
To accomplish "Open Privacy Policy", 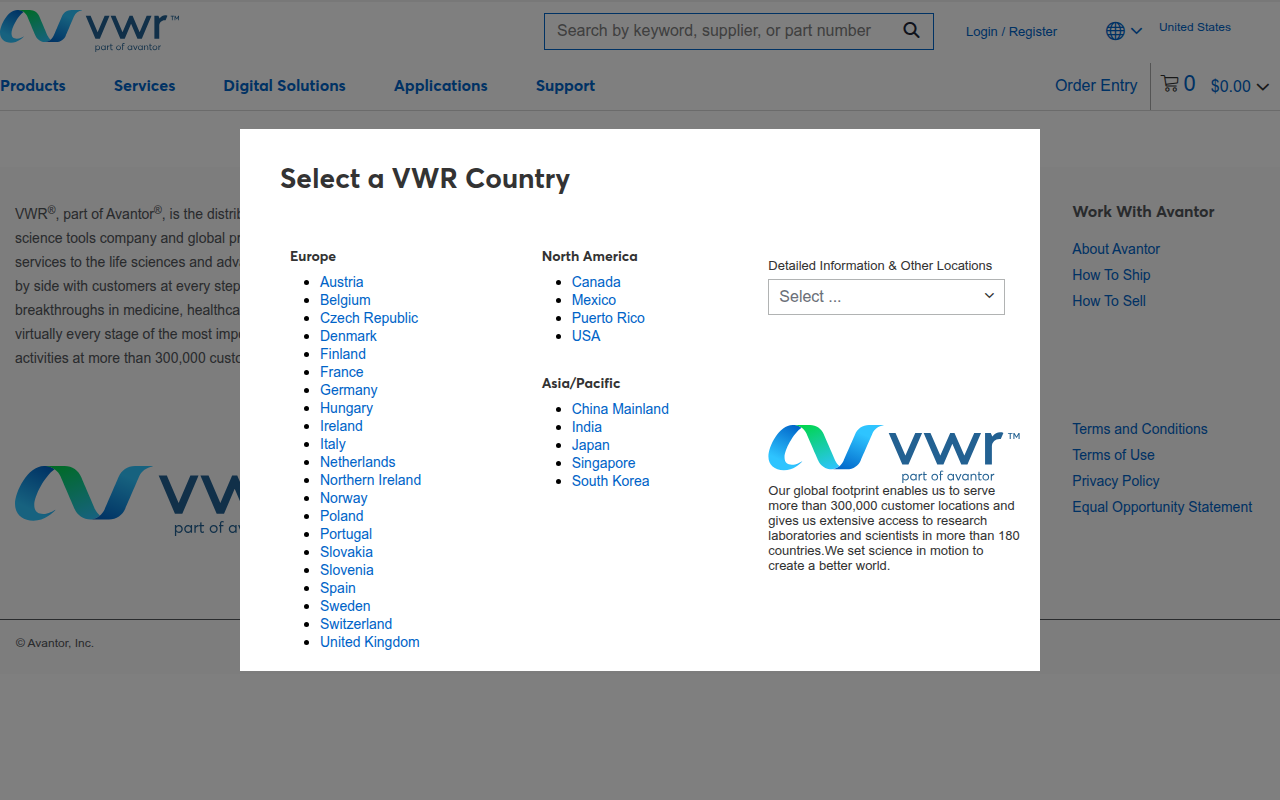I will 1116,481.
